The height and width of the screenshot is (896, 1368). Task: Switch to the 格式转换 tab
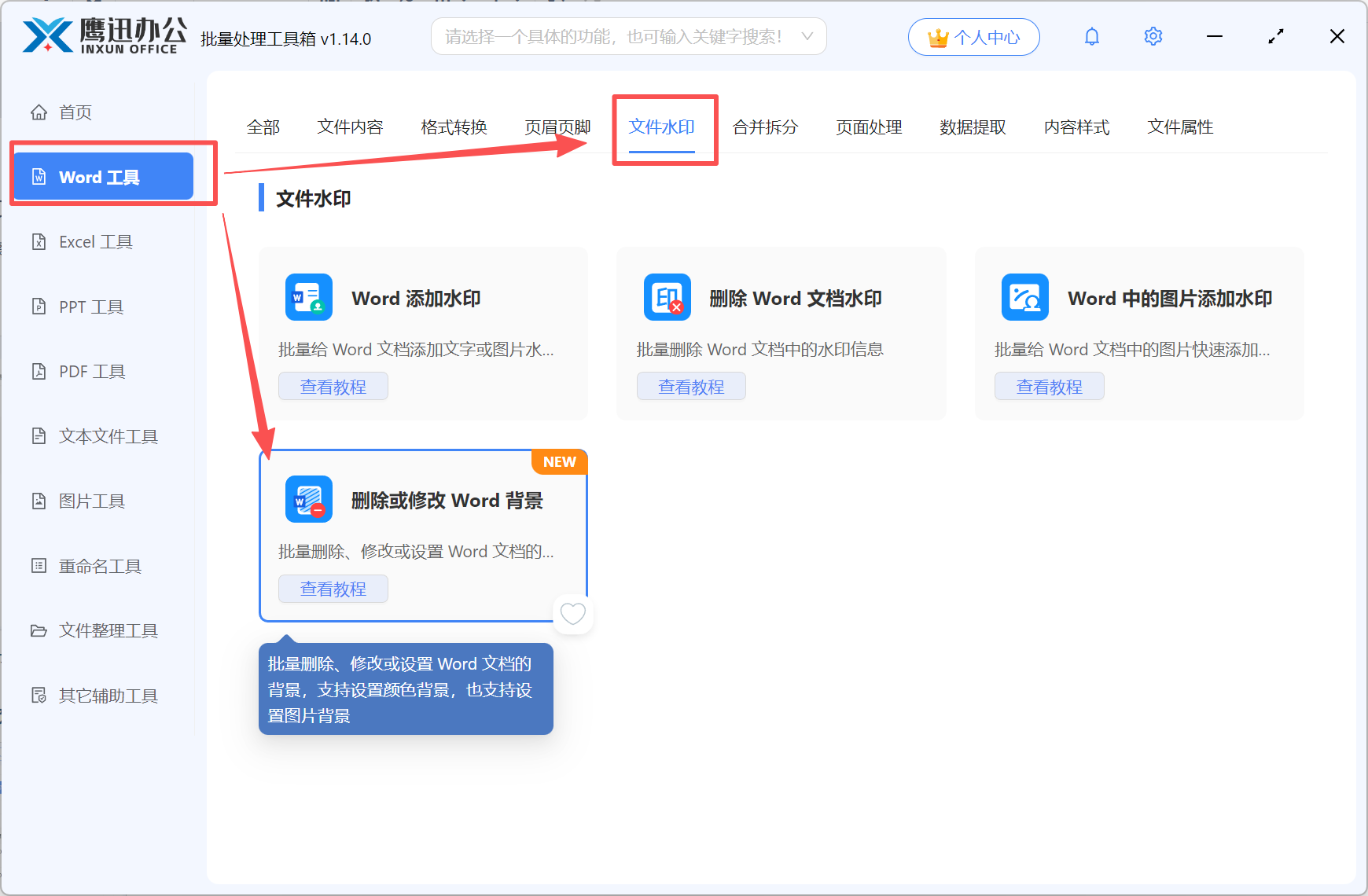point(454,127)
